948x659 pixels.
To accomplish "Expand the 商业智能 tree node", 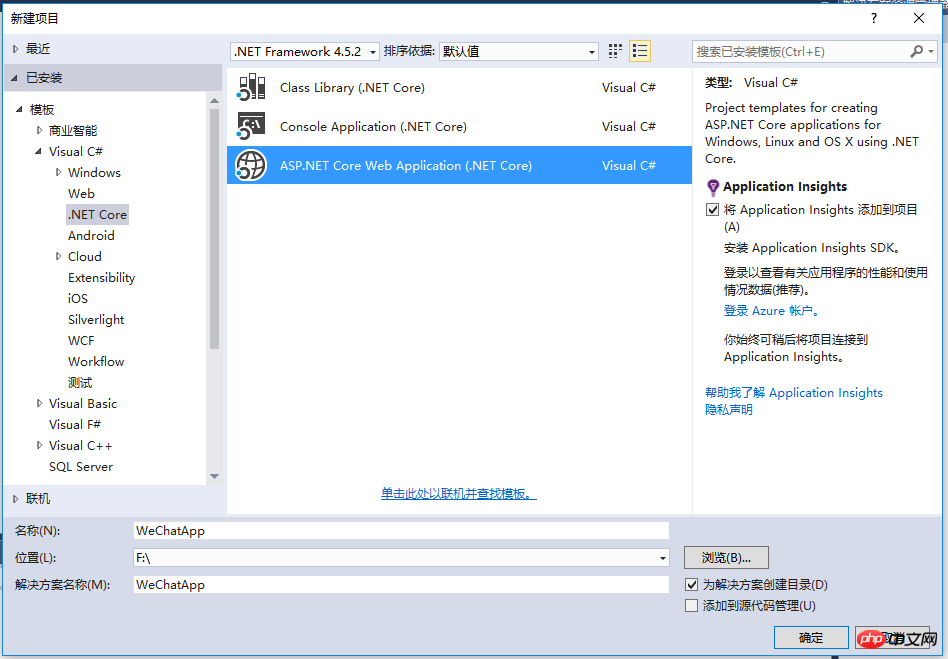I will point(39,131).
